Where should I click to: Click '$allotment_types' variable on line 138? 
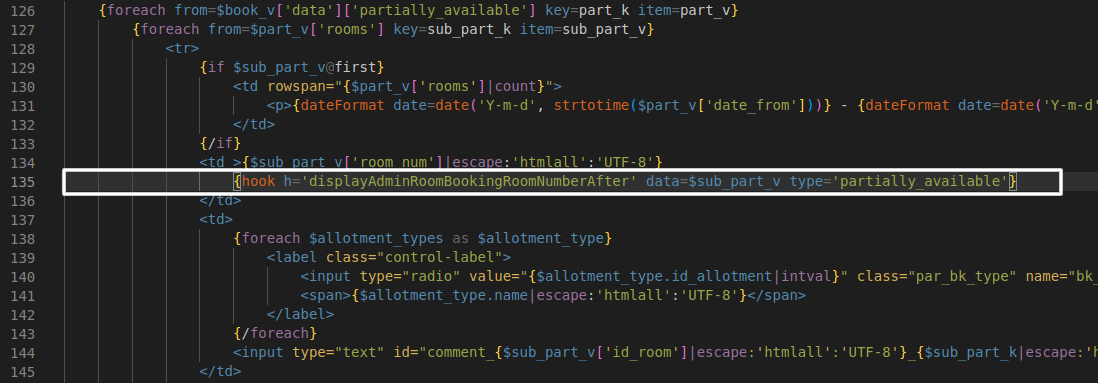pyautogui.click(x=376, y=238)
